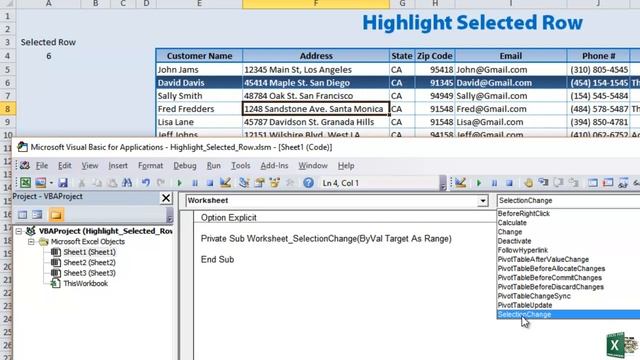
Task: Click Reset stop icon left of the Help icon
Action: 210,183
